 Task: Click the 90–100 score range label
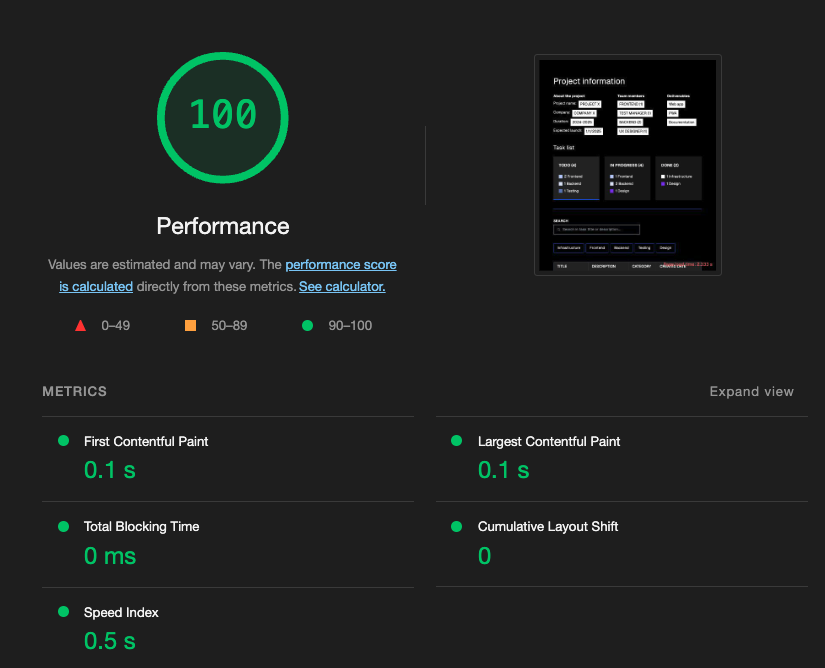click(350, 326)
